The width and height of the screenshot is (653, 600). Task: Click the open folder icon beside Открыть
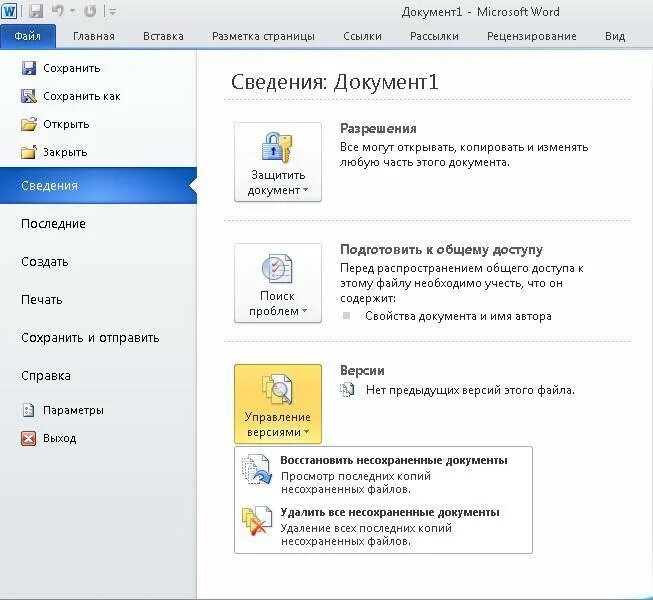tap(29, 124)
